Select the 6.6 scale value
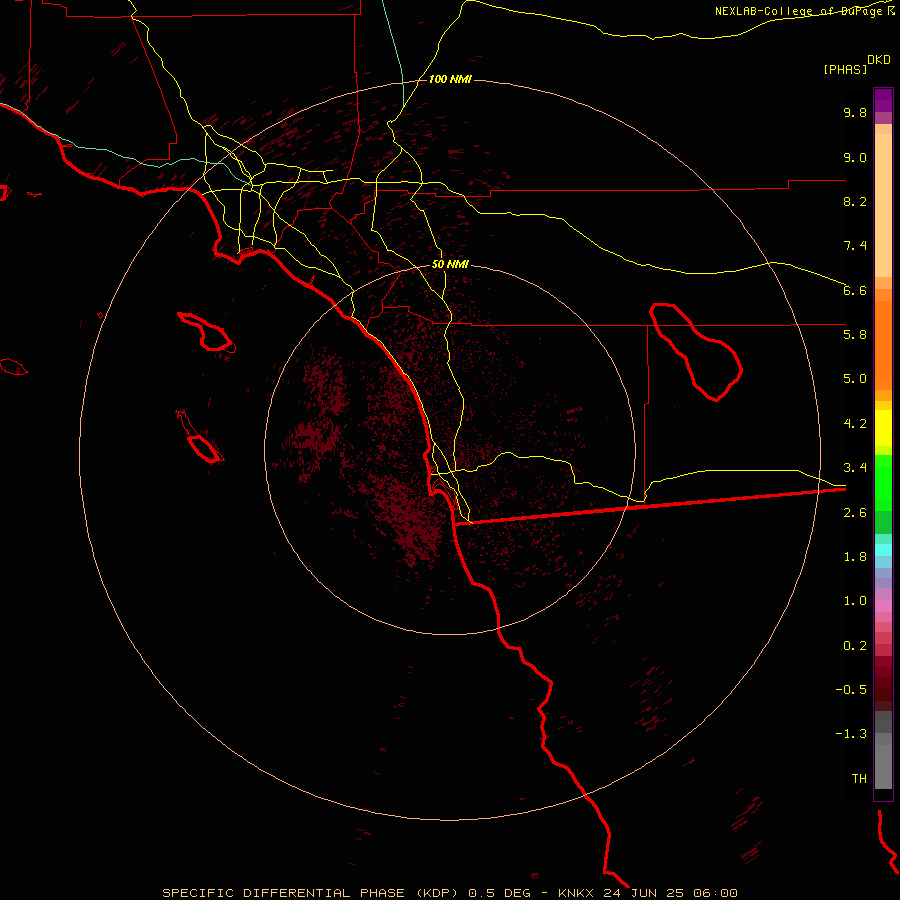 point(855,290)
